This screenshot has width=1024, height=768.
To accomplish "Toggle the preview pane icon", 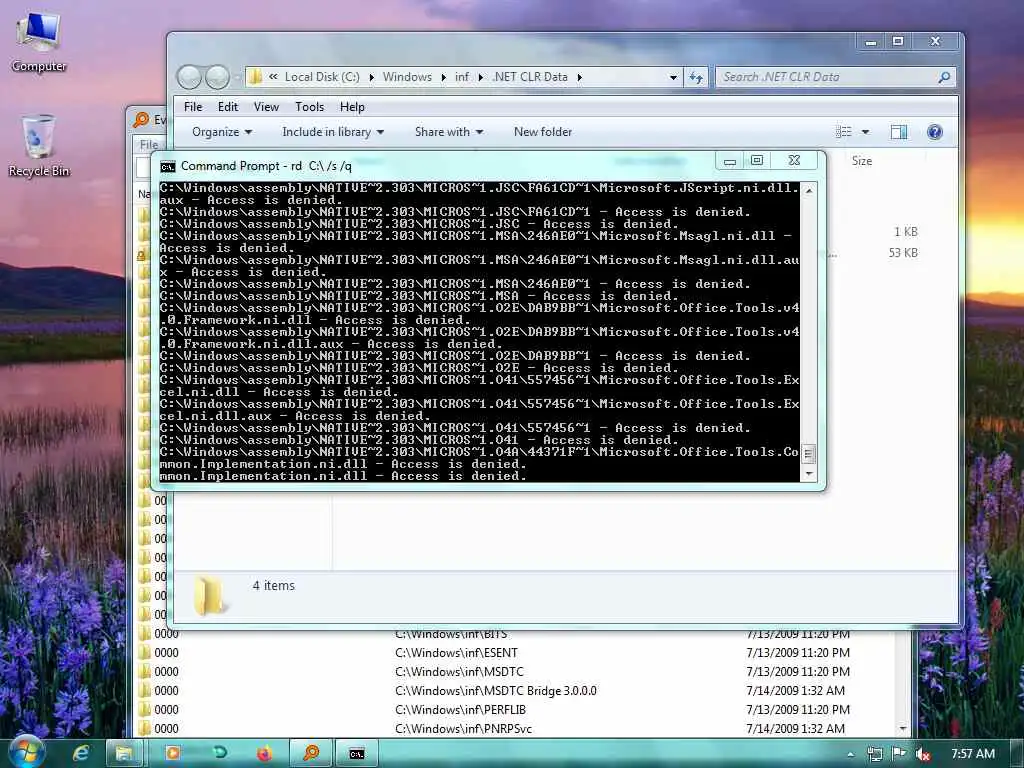I will coord(899,132).
